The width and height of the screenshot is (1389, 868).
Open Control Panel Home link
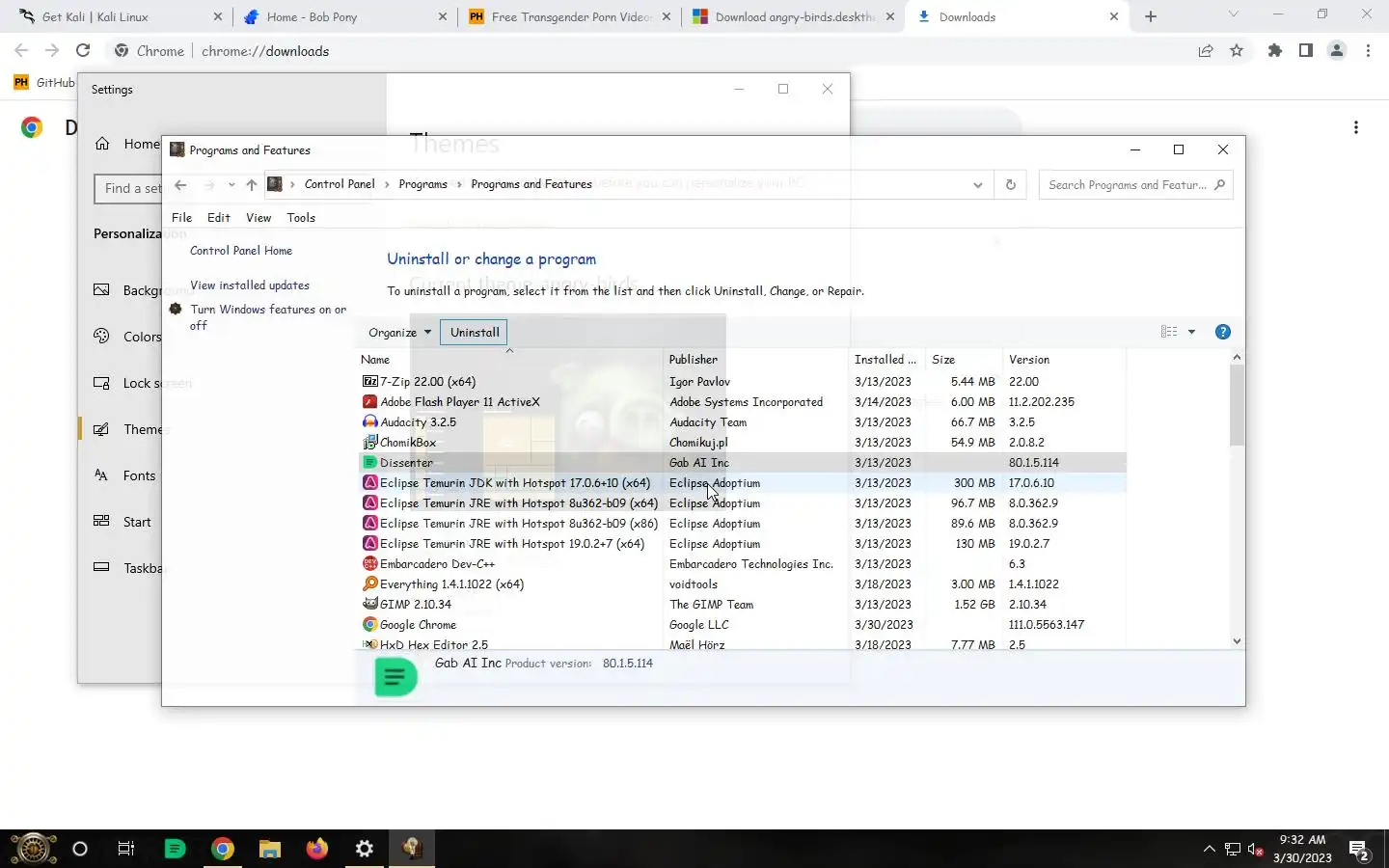241,250
